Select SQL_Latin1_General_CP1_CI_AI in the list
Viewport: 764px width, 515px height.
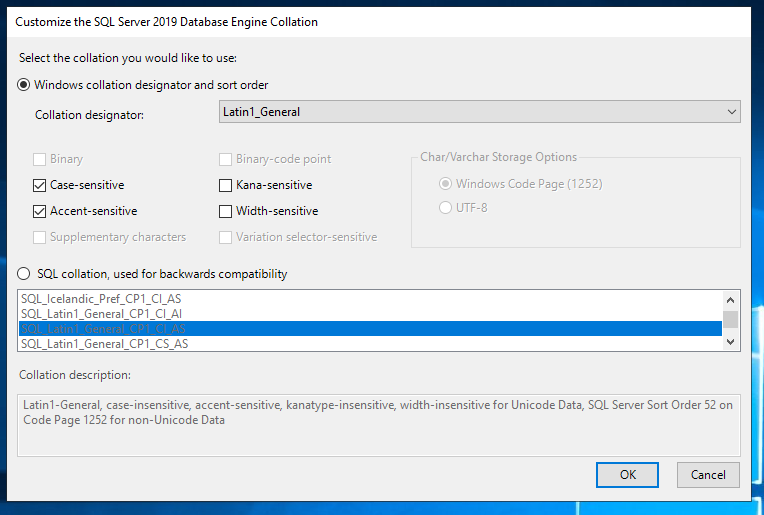tap(370, 314)
